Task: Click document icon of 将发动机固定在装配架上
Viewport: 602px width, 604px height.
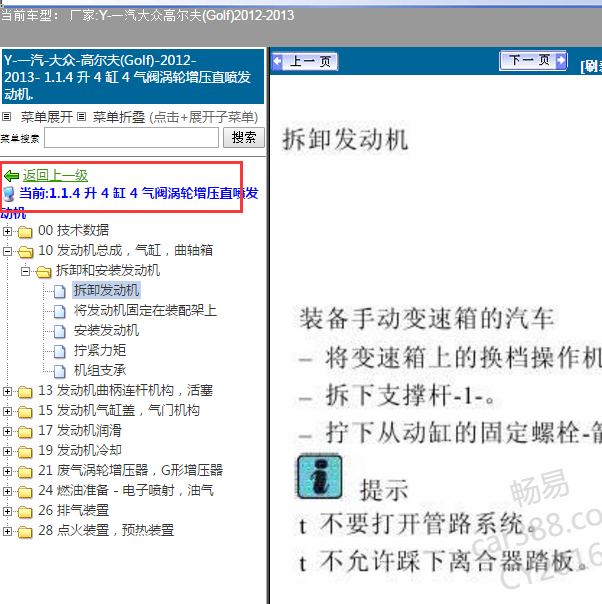Action: (59, 311)
